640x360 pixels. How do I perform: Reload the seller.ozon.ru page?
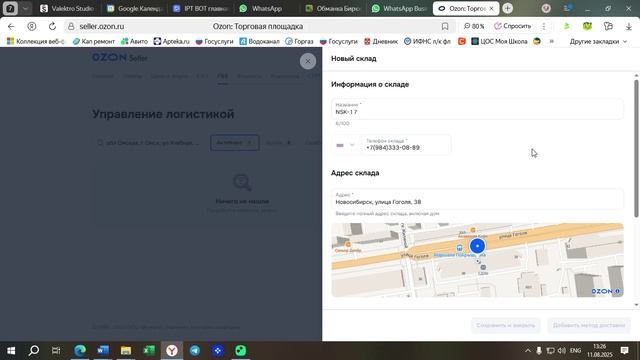(52, 26)
